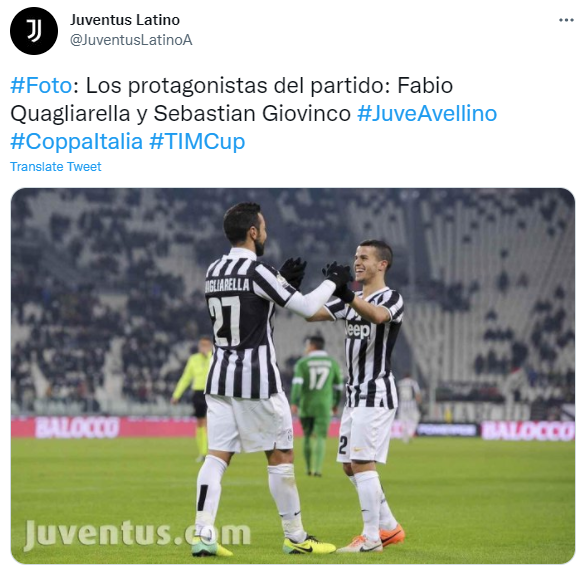The image size is (582, 582).
Task: Click the green number 17 player
Action: 317,405
